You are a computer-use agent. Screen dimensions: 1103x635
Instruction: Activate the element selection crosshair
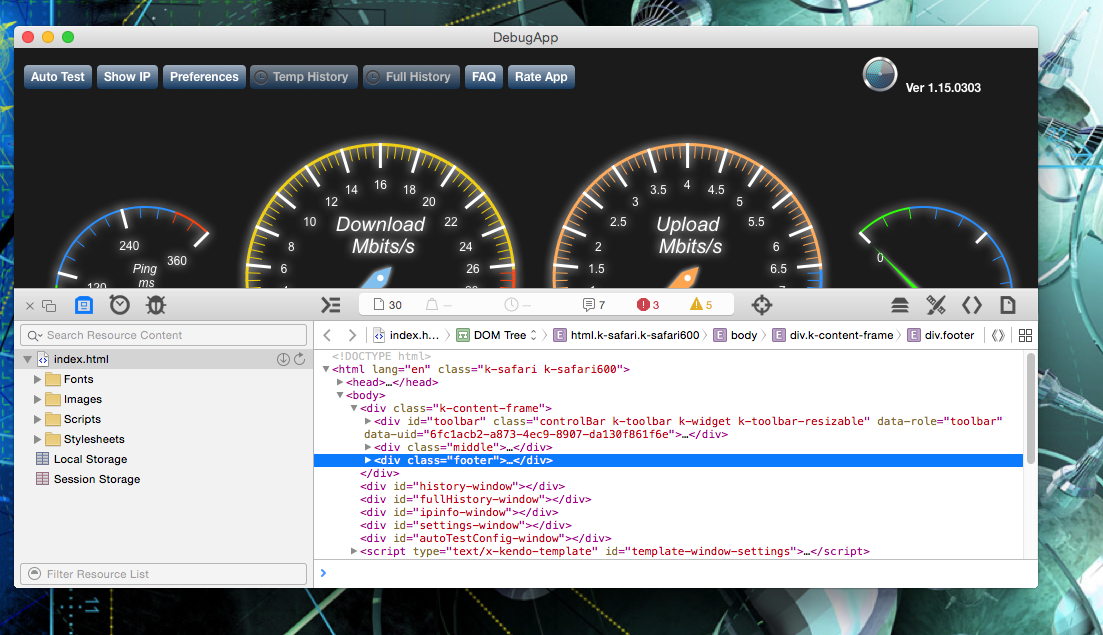[762, 305]
